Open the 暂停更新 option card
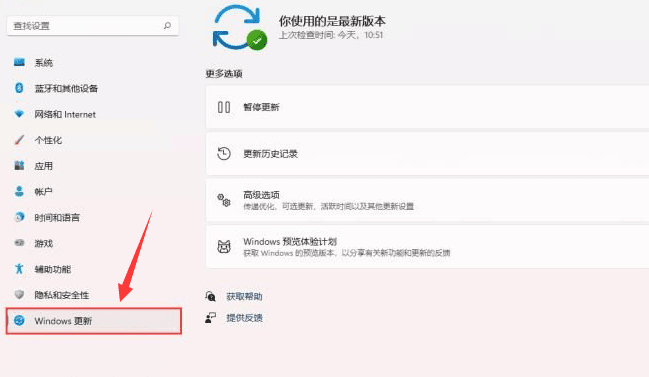 tap(428, 107)
